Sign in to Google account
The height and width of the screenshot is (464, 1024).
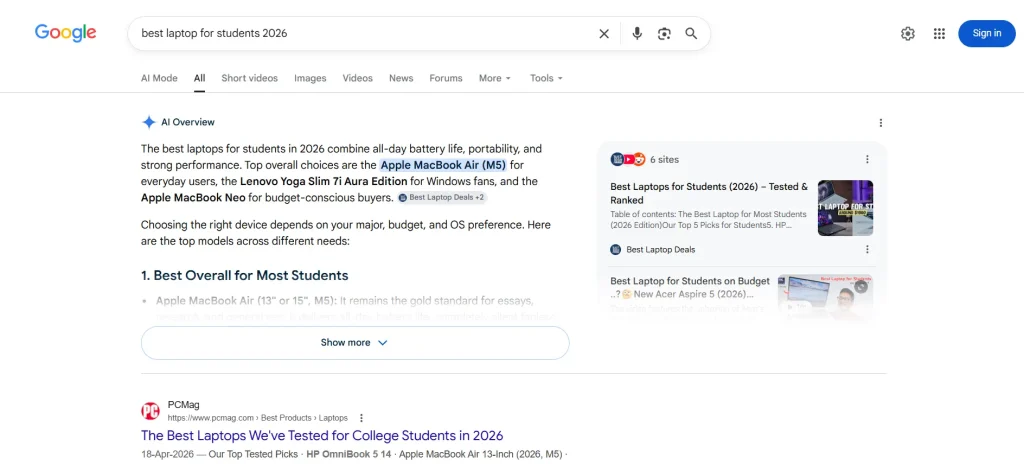pyautogui.click(x=987, y=33)
